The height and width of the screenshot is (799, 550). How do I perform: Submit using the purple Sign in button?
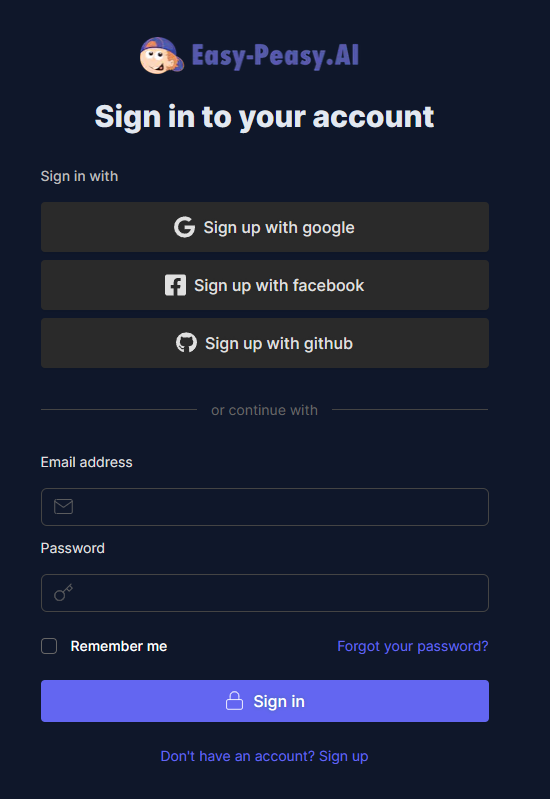click(265, 701)
